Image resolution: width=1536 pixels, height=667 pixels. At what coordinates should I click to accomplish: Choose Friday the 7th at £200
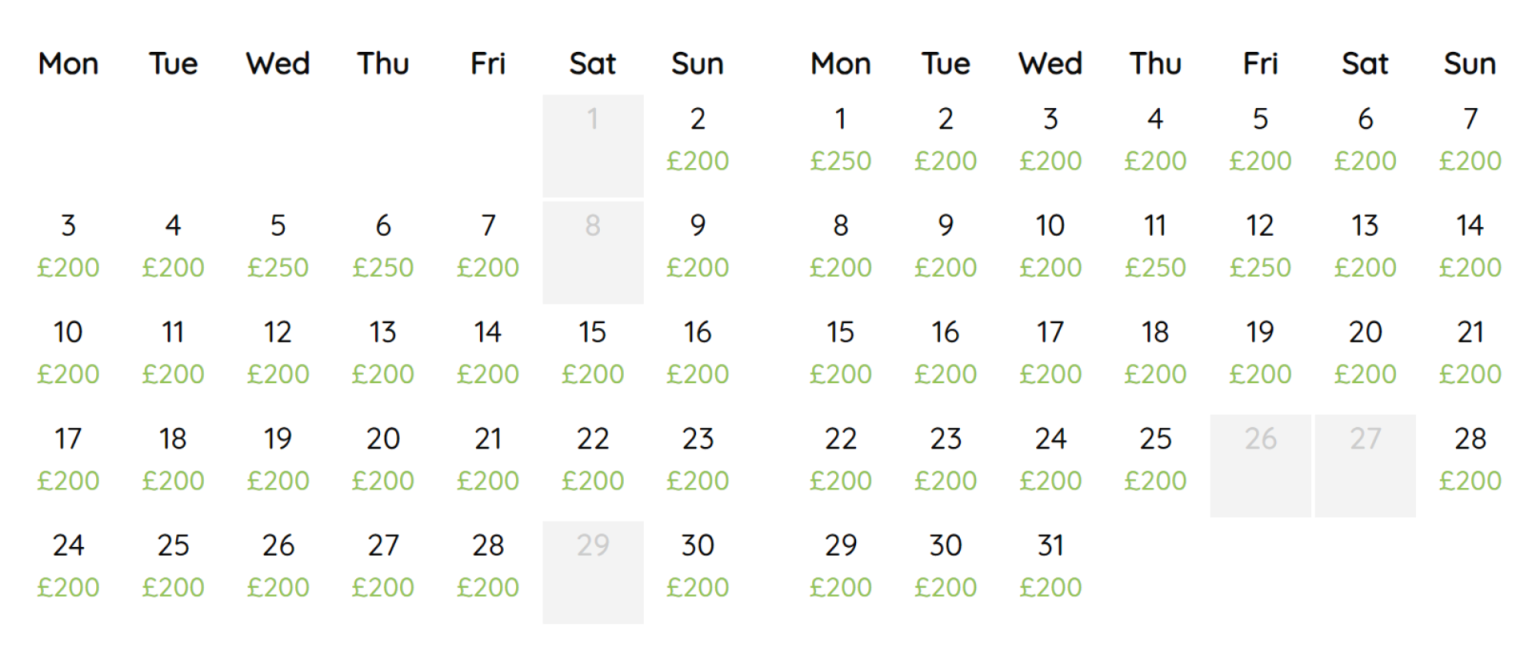point(488,246)
